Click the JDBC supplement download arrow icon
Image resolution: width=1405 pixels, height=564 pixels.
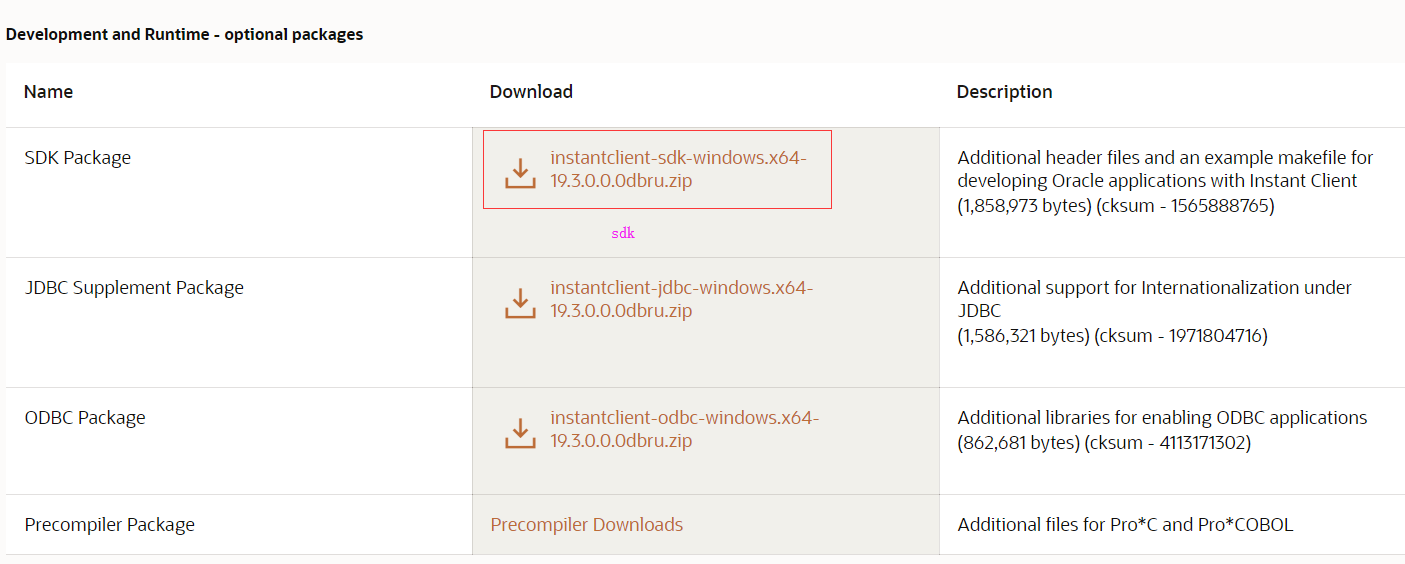point(520,302)
